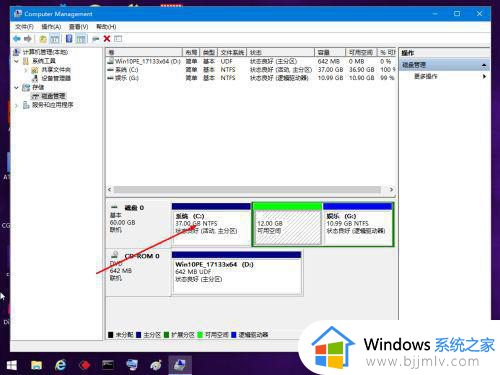Select 系统工具 in the tree
Image resolution: width=500 pixels, height=375 pixels.
coord(44,61)
